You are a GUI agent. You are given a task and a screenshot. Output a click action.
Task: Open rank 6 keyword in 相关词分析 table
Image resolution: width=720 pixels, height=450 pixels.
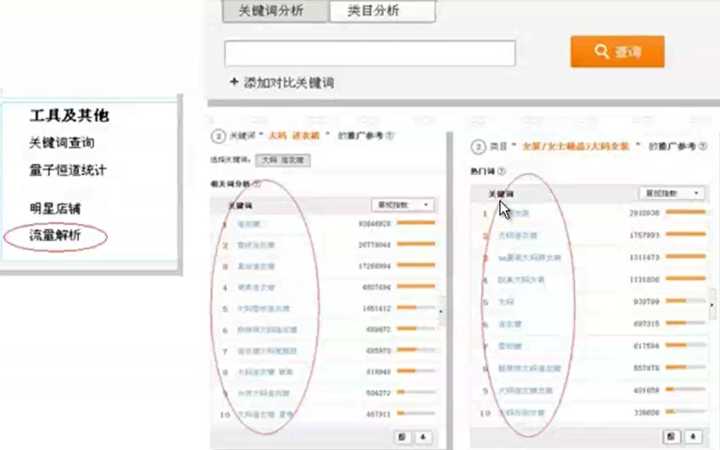click(x=267, y=330)
